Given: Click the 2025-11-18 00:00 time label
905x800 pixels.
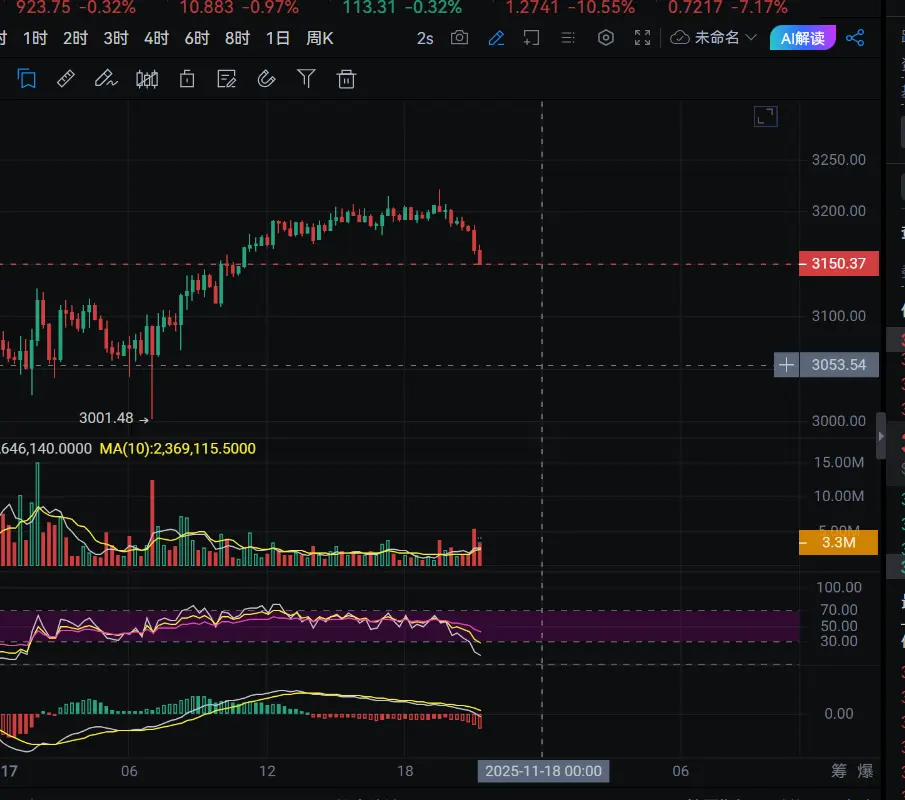Looking at the screenshot, I should pos(543,771).
